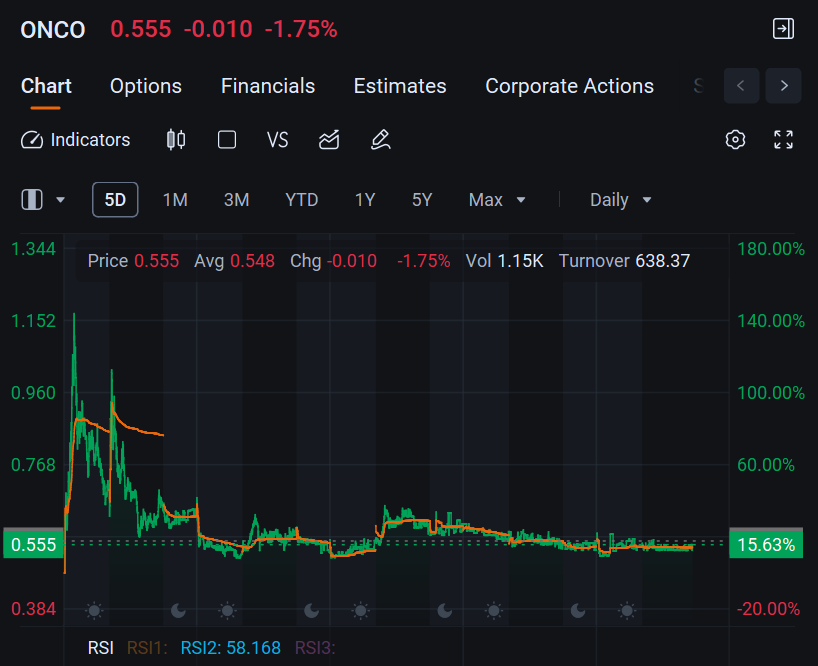Image resolution: width=818 pixels, height=666 pixels.
Task: Select the 5D time range
Action: (x=115, y=200)
